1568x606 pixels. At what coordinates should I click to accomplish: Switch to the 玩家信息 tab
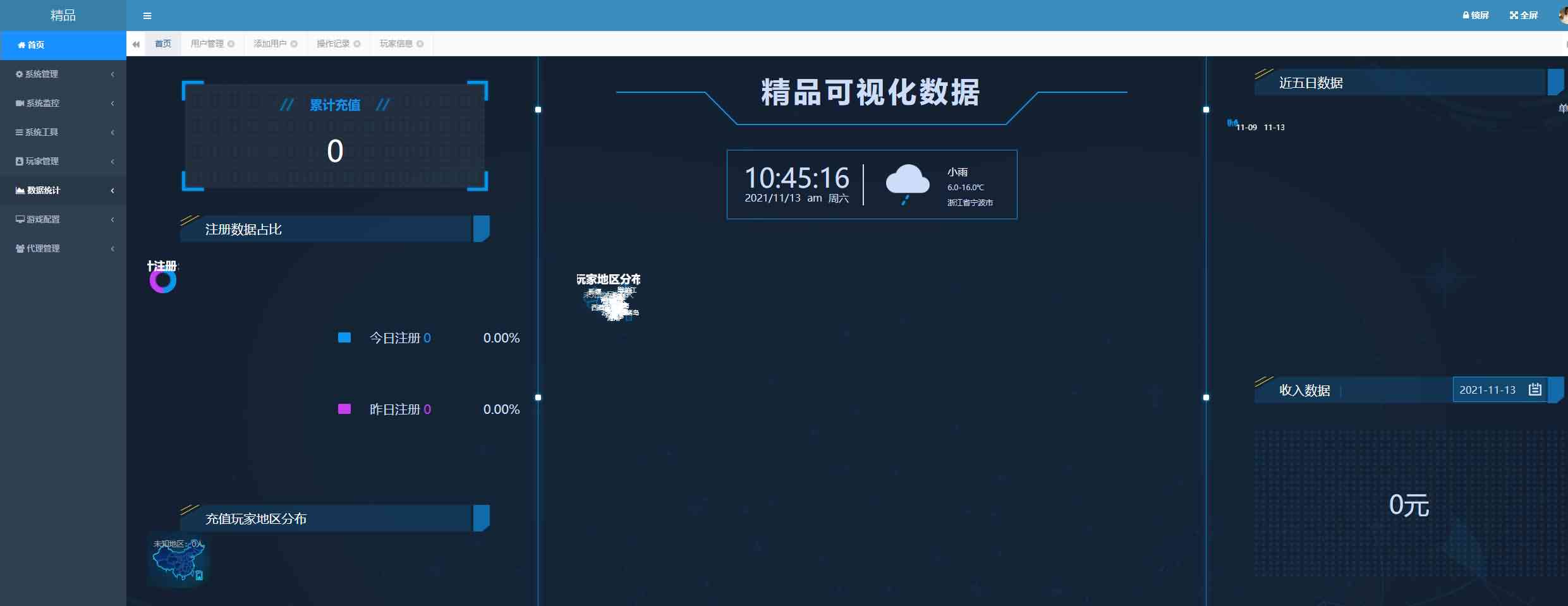(x=396, y=44)
